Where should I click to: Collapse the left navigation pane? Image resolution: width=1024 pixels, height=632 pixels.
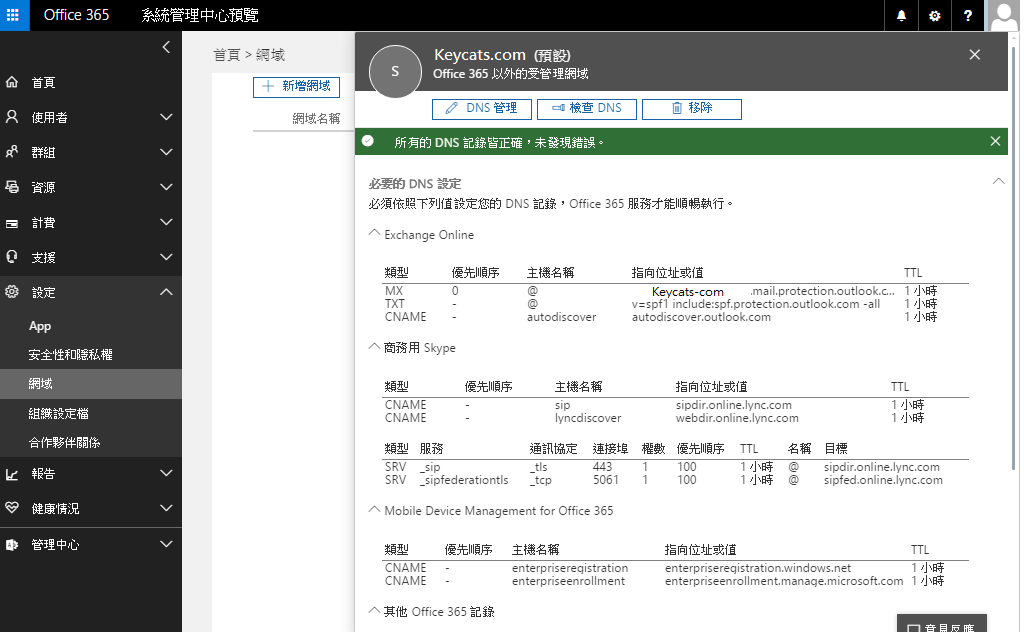[166, 47]
